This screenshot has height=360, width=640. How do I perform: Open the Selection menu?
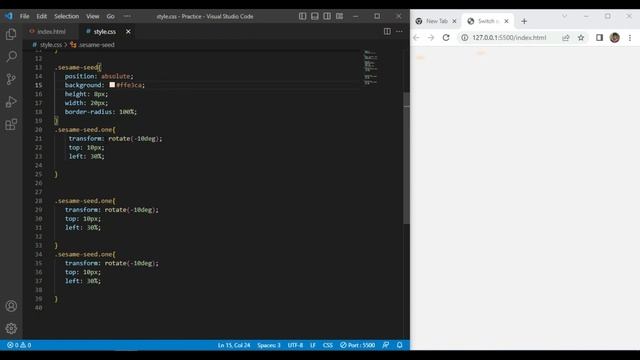(x=67, y=16)
